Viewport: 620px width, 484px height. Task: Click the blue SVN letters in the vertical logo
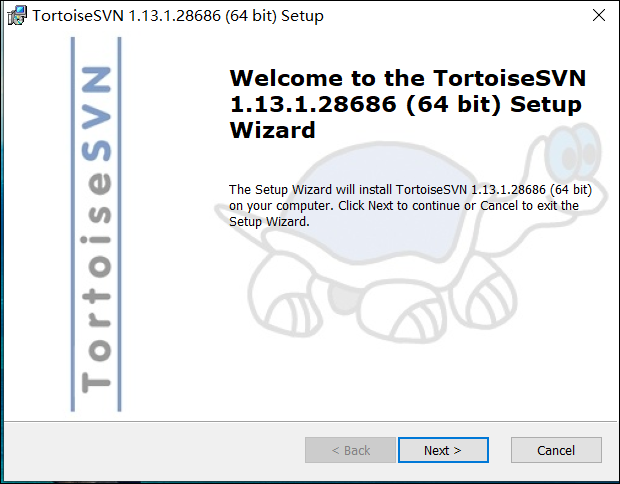click(x=96, y=114)
